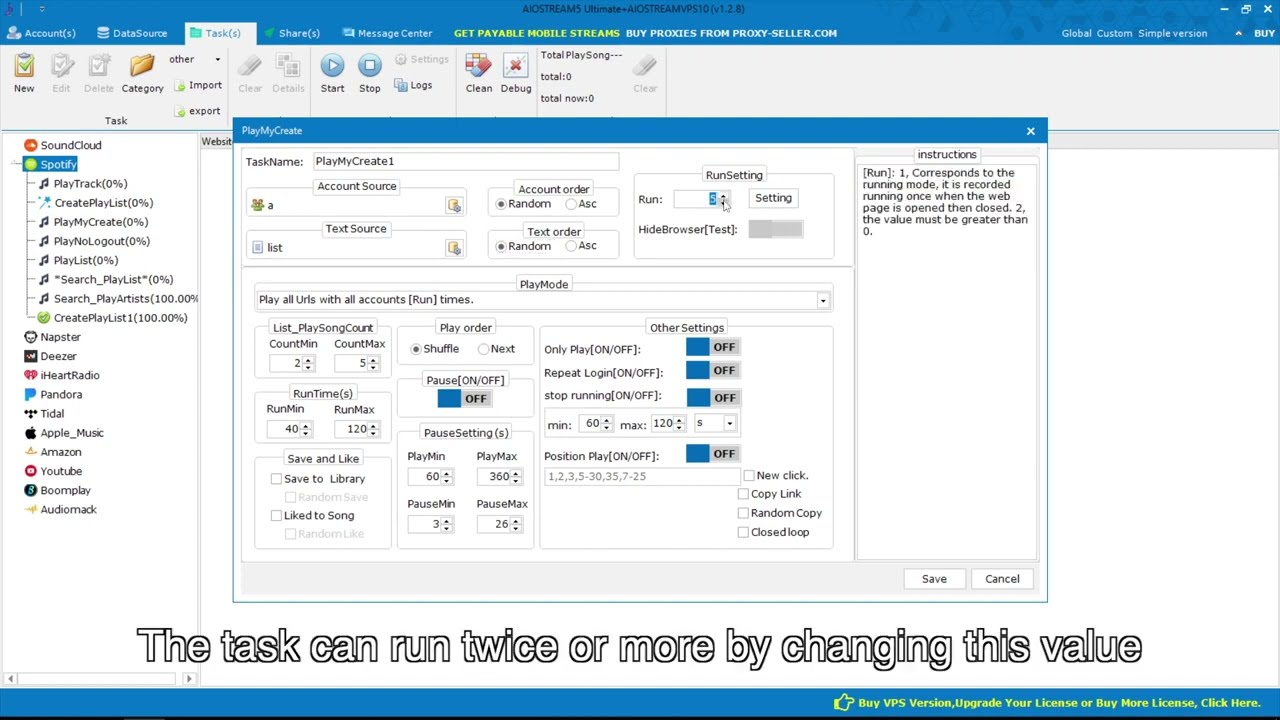The width and height of the screenshot is (1280, 720).
Task: Click the TaskName input field
Action: (x=465, y=161)
